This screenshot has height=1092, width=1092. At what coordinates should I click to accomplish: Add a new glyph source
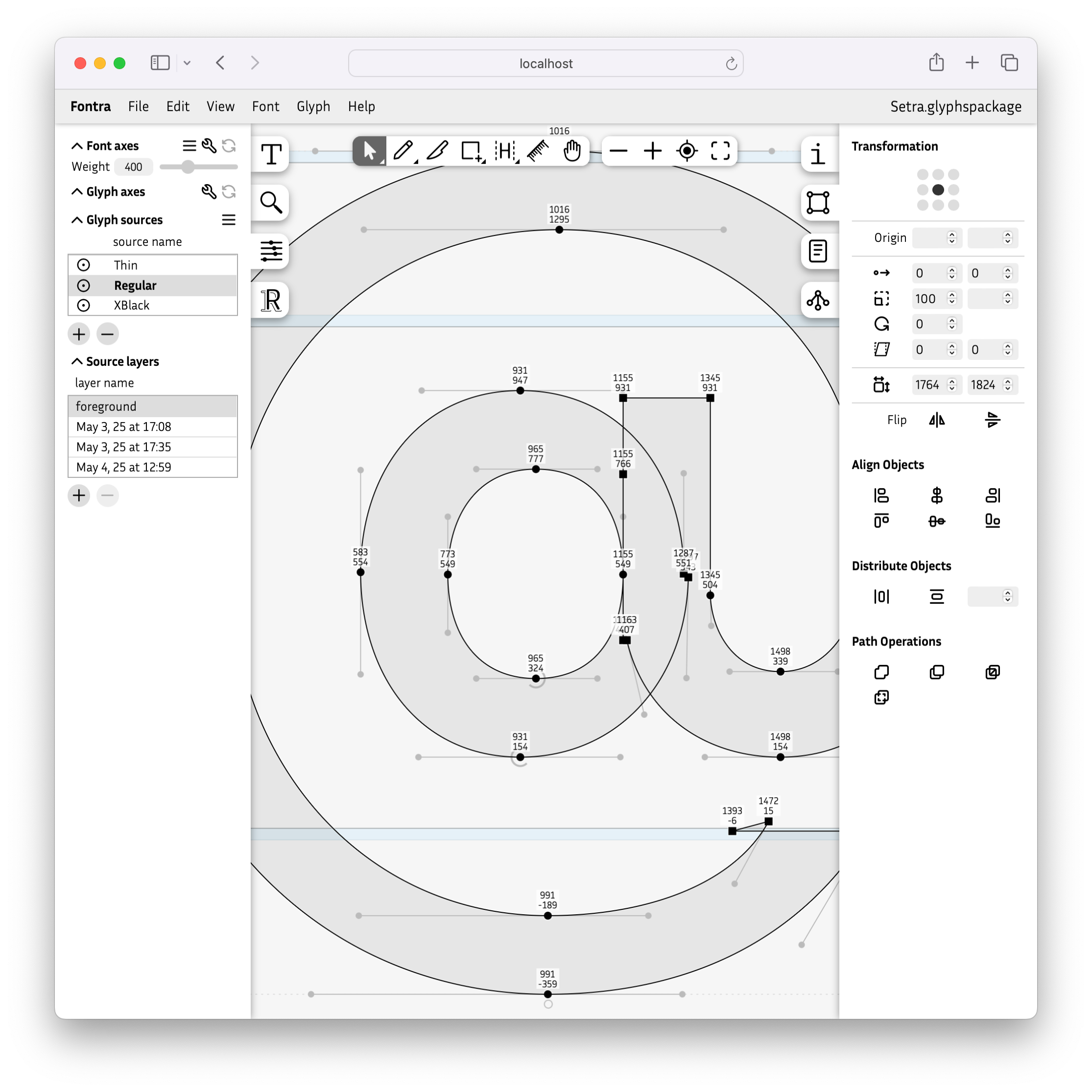[78, 334]
